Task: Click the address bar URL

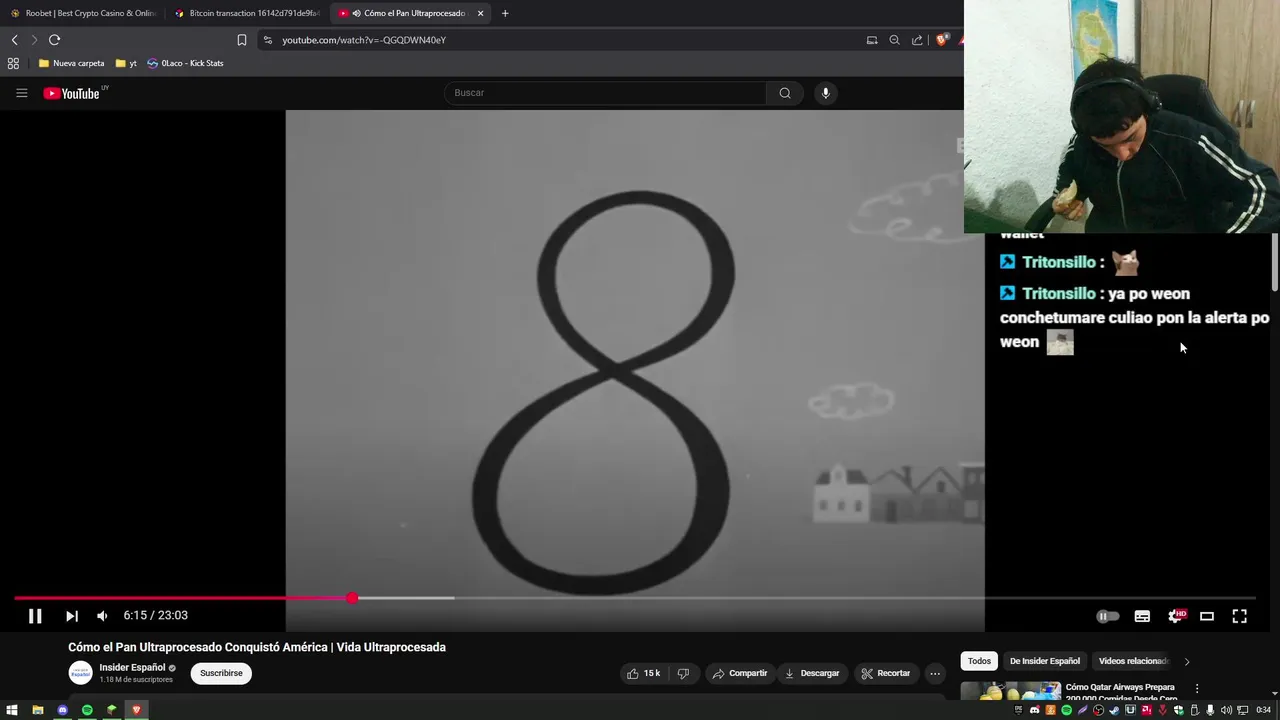Action: (364, 40)
